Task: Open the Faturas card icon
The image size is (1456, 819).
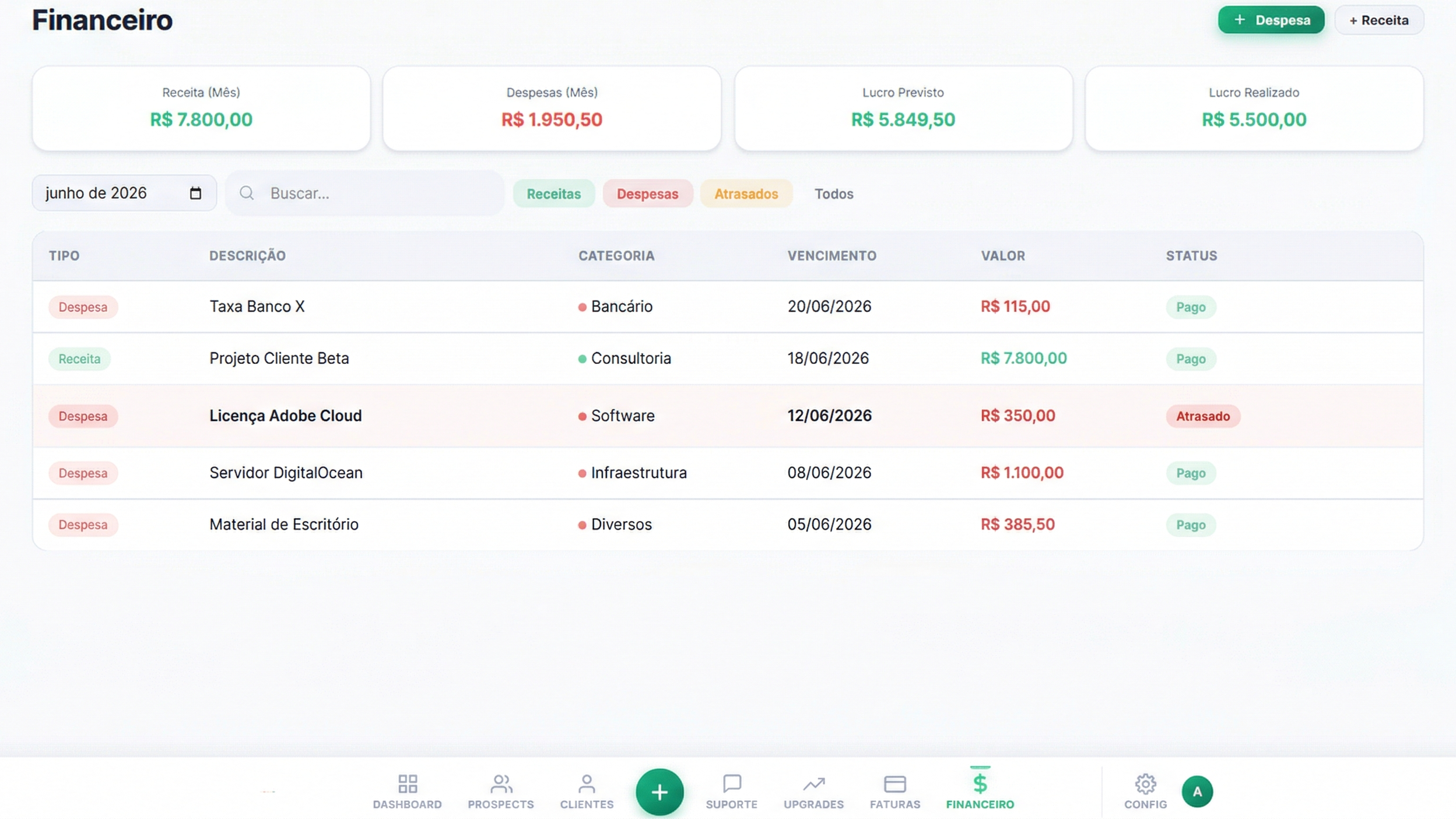Action: click(894, 783)
